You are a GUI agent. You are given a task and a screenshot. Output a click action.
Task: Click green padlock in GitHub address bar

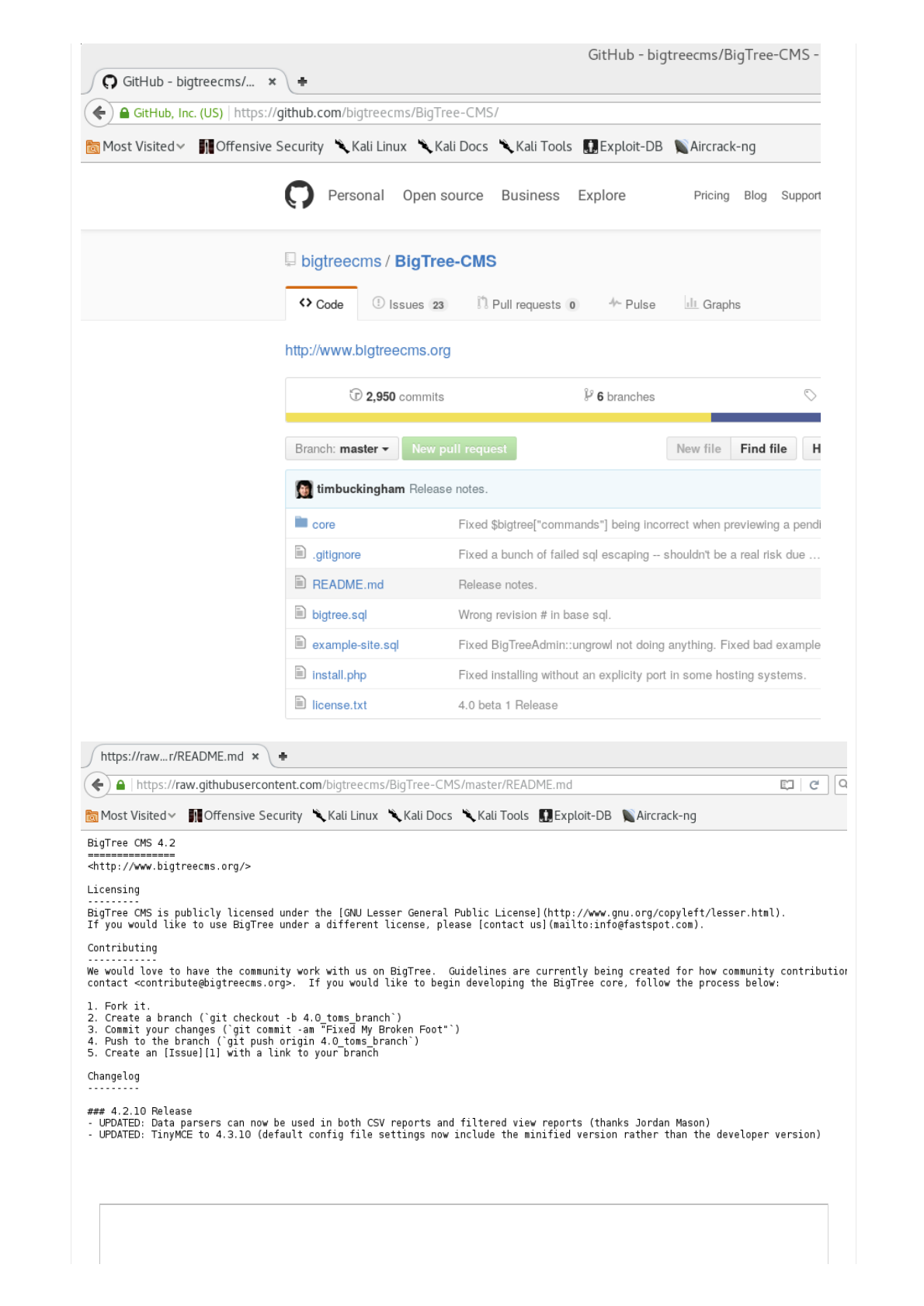(124, 113)
